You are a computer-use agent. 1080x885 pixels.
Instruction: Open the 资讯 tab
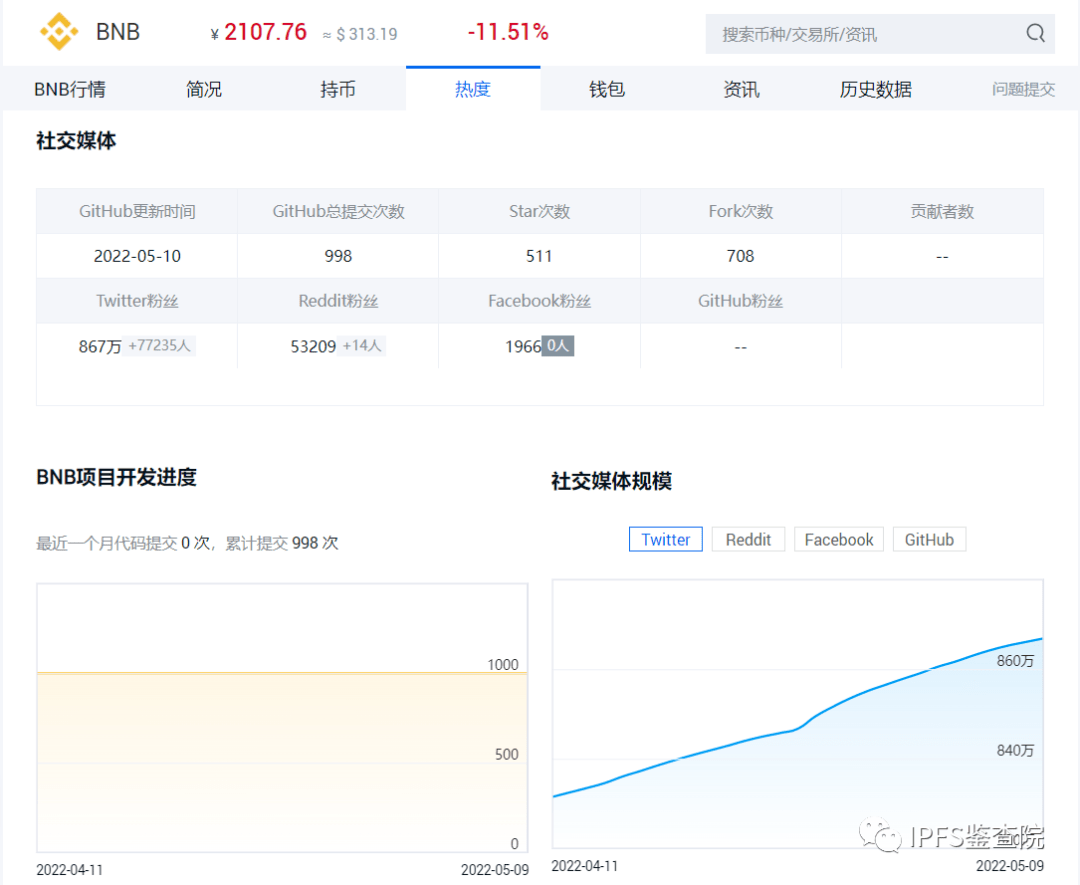(741, 89)
